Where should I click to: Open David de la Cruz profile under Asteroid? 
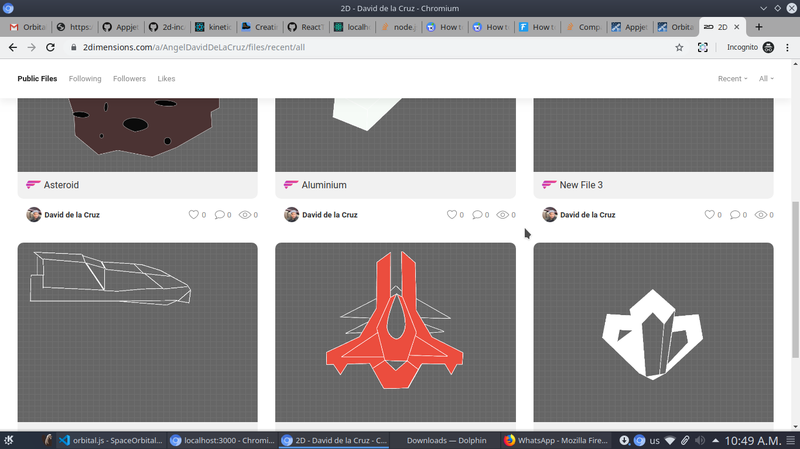71,214
